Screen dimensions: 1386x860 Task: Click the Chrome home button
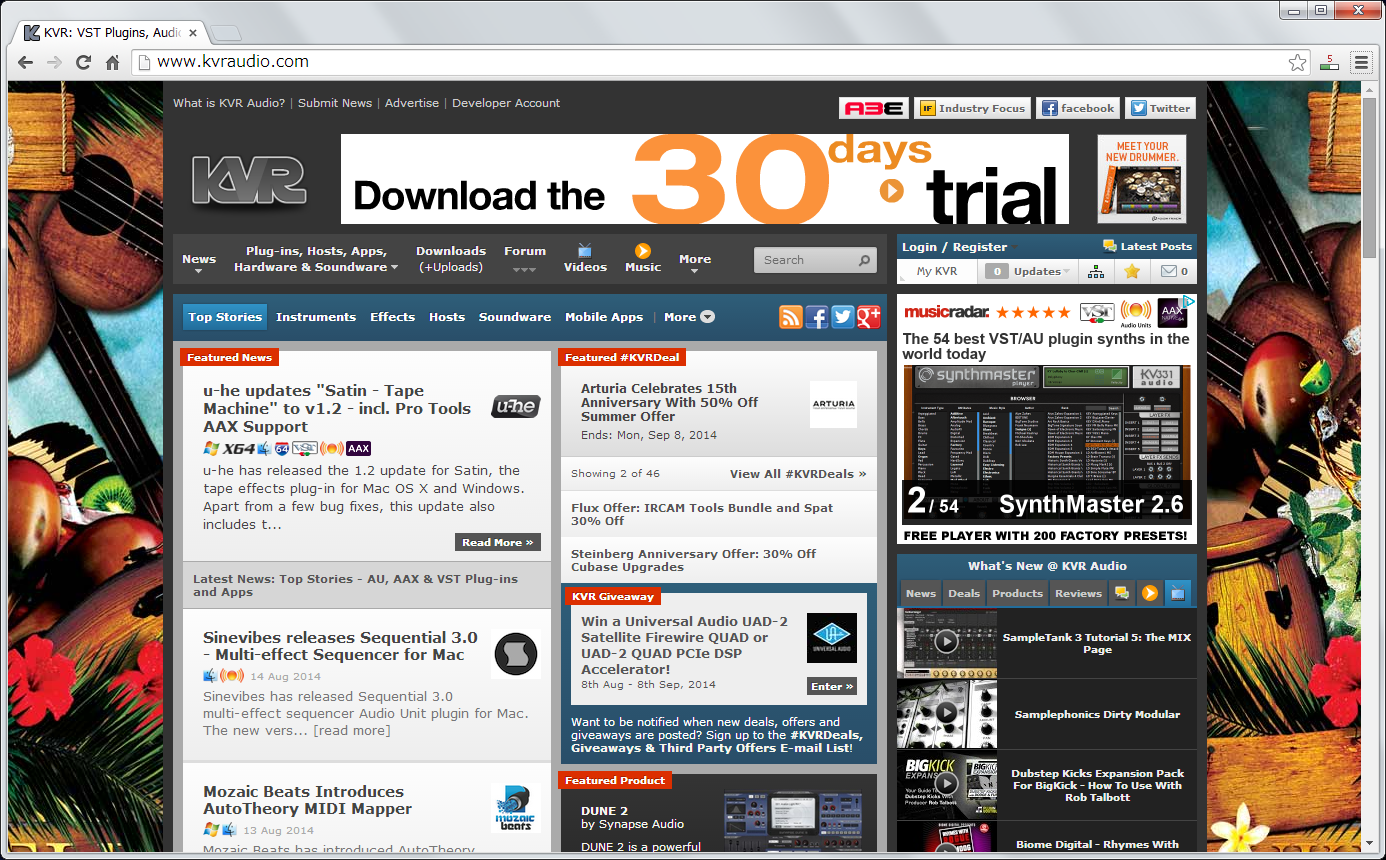point(112,62)
